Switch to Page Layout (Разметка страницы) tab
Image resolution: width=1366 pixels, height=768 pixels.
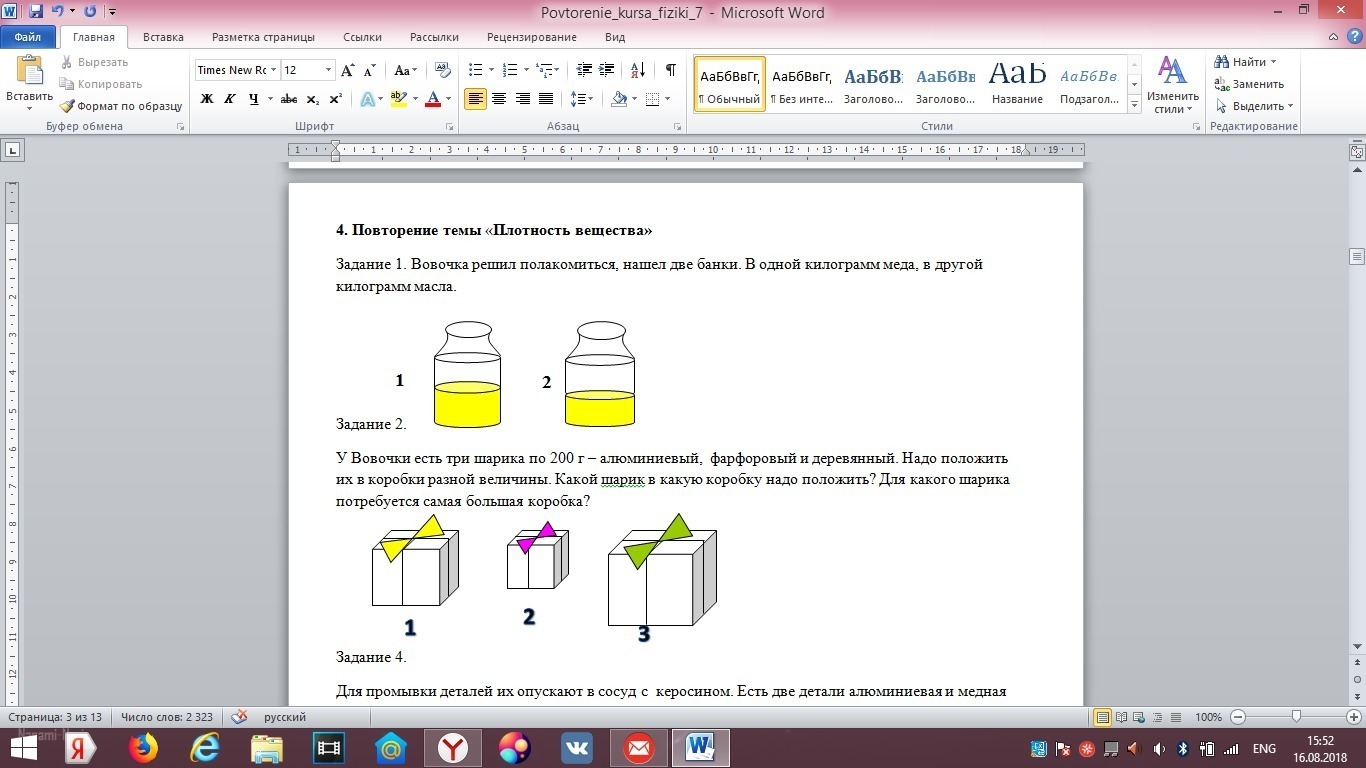point(263,37)
